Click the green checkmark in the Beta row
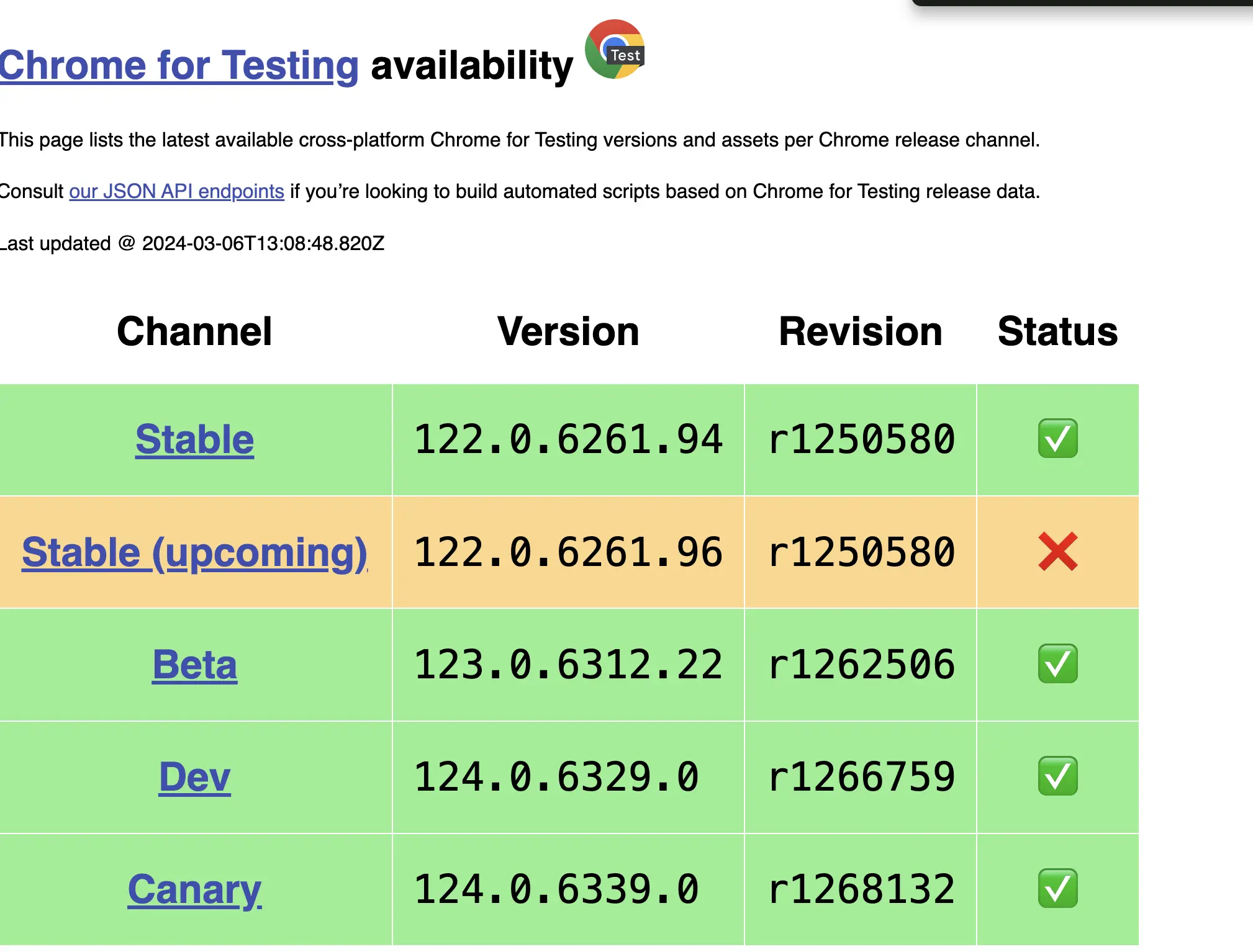Viewport: 1253px width, 952px height. 1058,664
